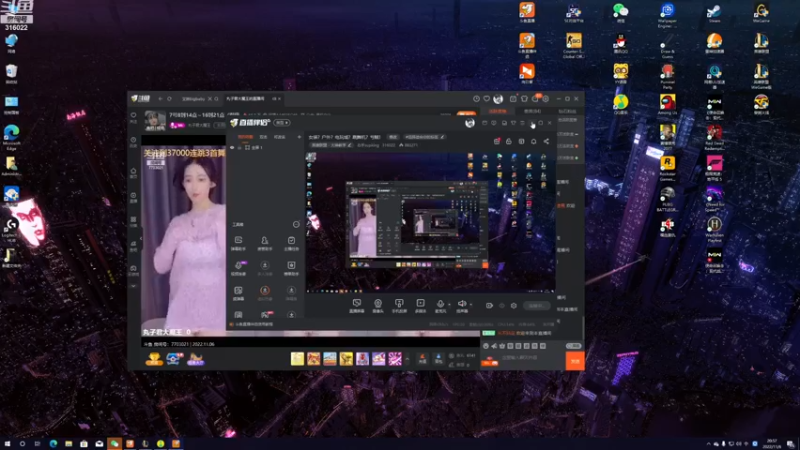Open the Wallpaper Engine desktop shortcut
The width and height of the screenshot is (800, 450).
[667, 15]
